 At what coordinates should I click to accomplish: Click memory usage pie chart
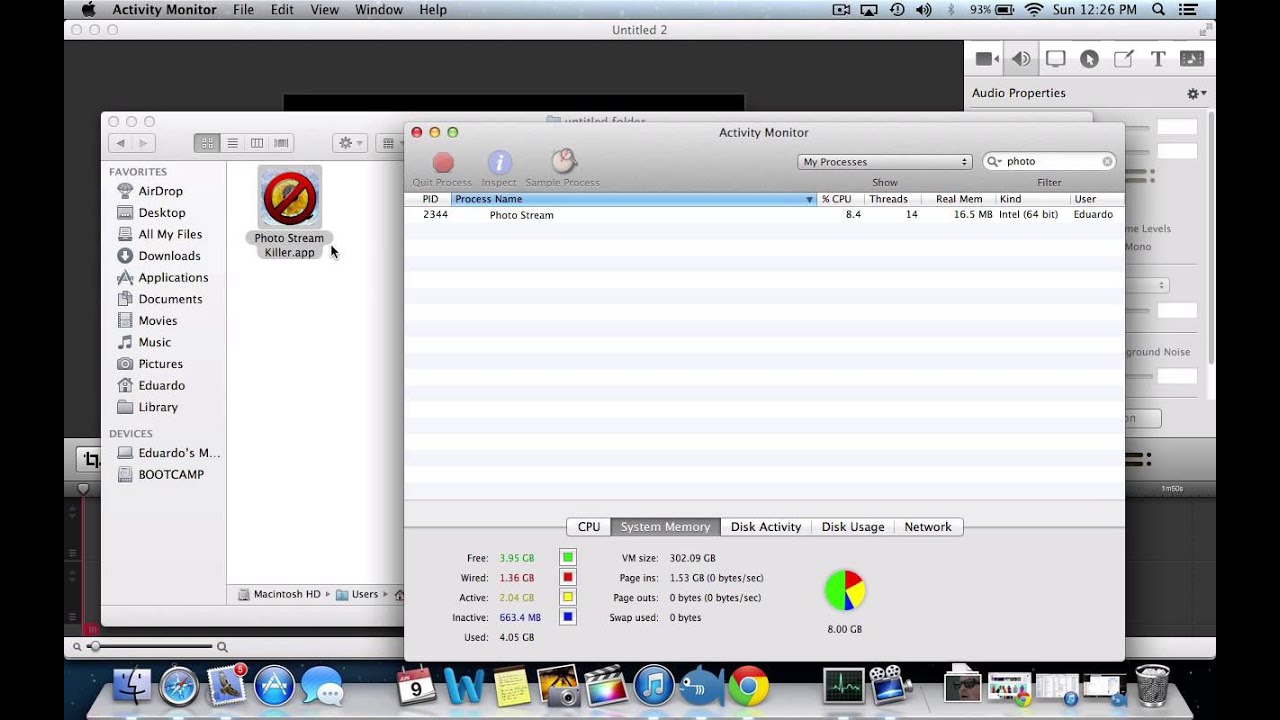(x=845, y=591)
